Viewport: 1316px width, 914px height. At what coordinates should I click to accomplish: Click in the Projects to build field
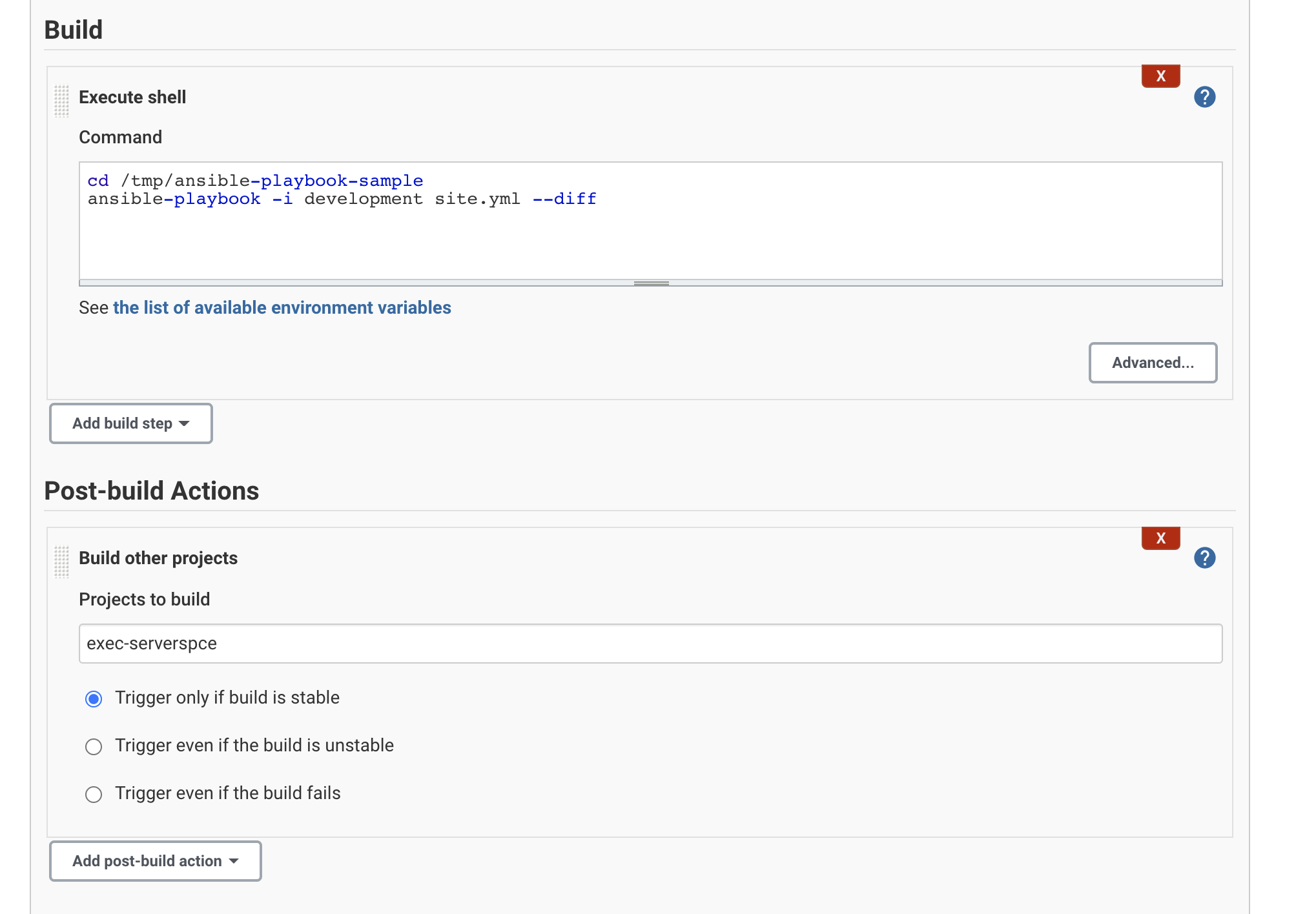coord(650,644)
